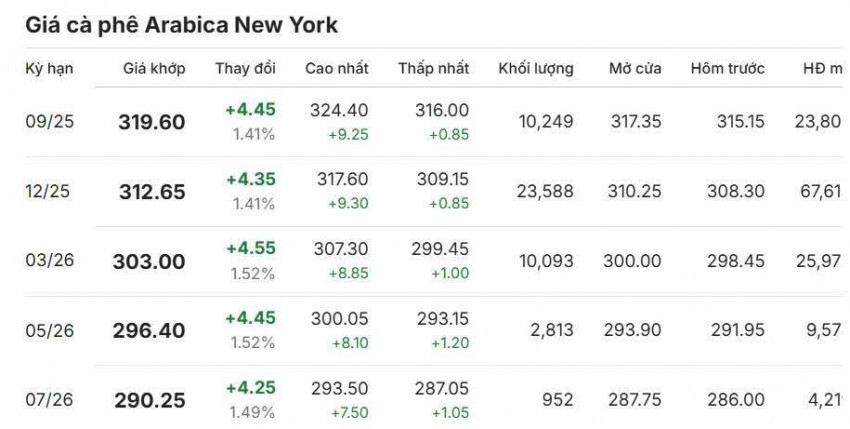Click the 07/26 contract term
The height and width of the screenshot is (429, 850).
pyautogui.click(x=50, y=400)
